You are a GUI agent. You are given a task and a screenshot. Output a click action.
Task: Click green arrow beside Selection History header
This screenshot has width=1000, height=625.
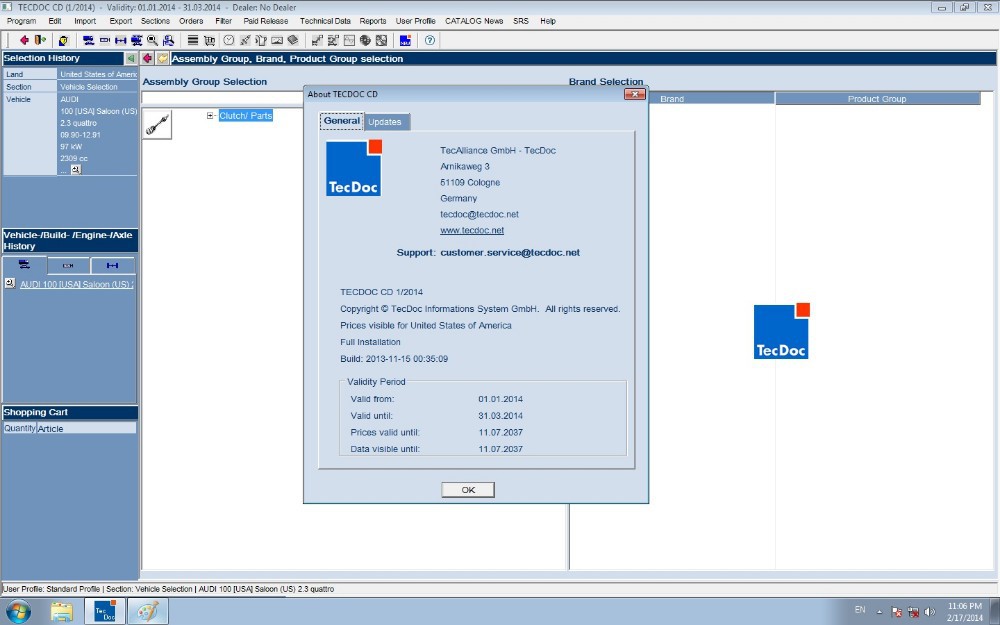click(131, 58)
